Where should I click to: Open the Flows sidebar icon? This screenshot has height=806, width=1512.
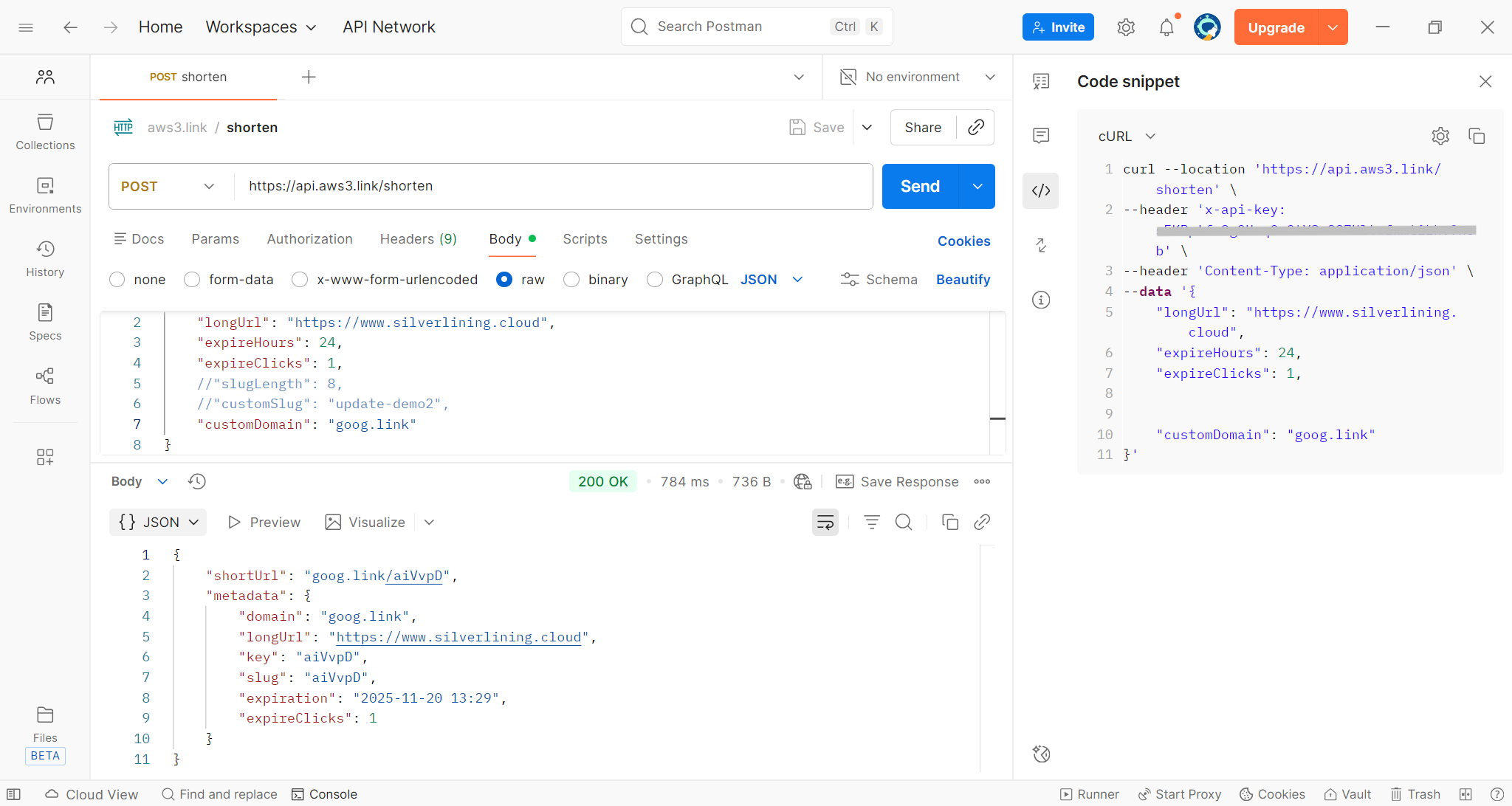pyautogui.click(x=45, y=386)
